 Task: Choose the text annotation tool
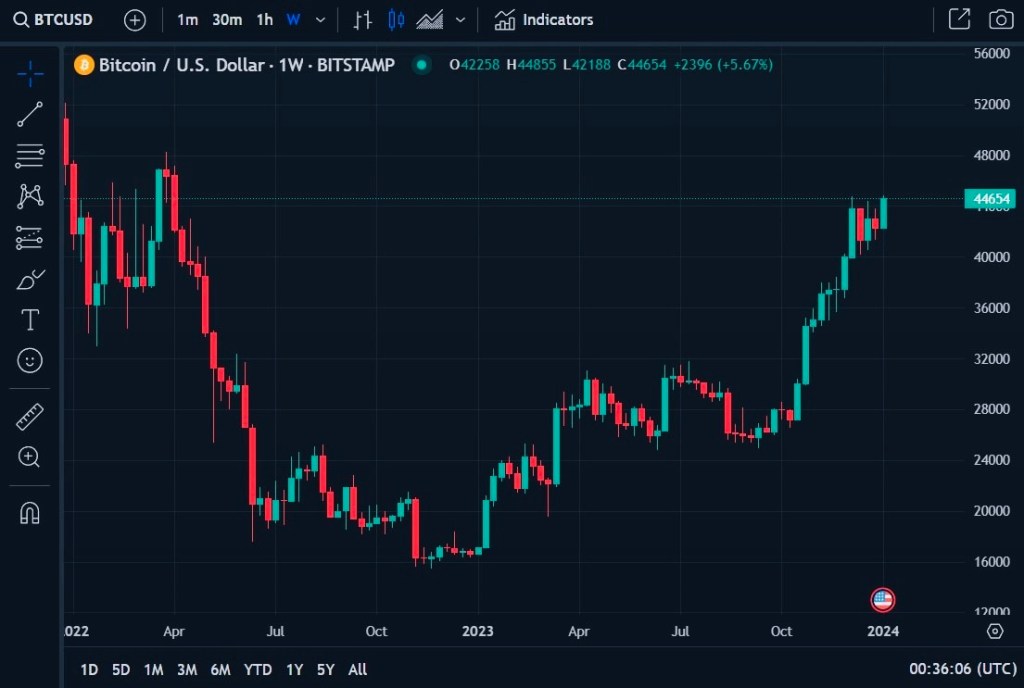tap(30, 320)
